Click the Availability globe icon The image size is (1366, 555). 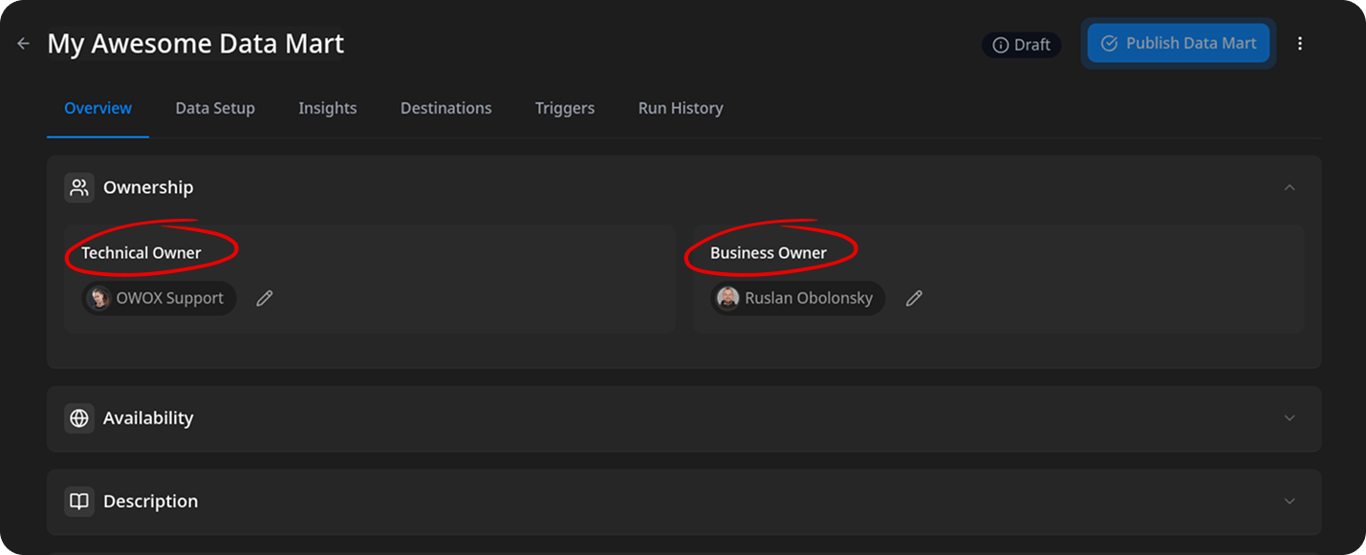point(80,418)
